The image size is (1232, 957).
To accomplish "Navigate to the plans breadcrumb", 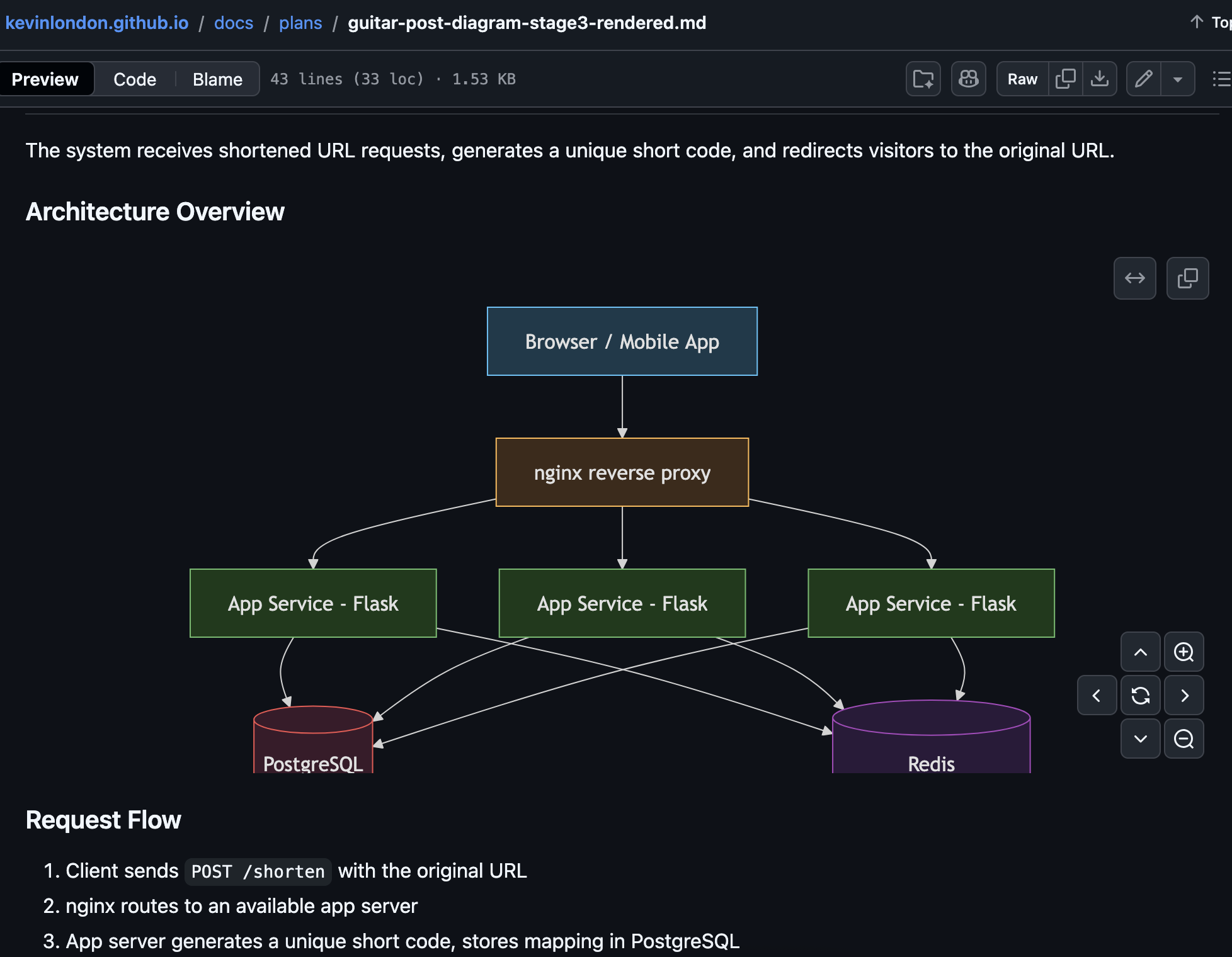I will click(x=300, y=23).
